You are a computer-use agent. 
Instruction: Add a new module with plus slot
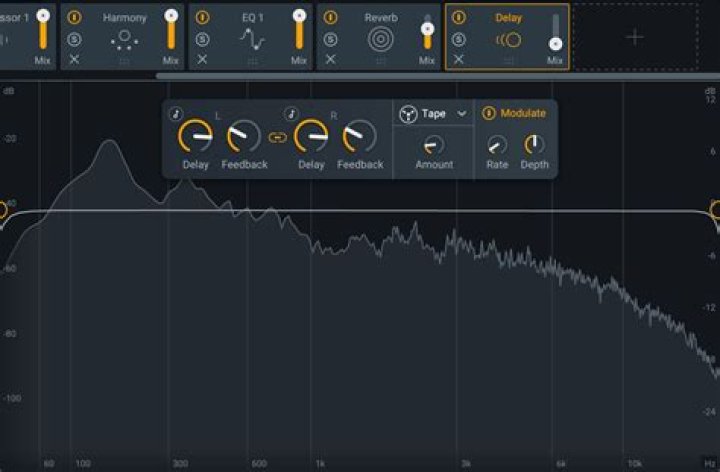click(x=635, y=37)
